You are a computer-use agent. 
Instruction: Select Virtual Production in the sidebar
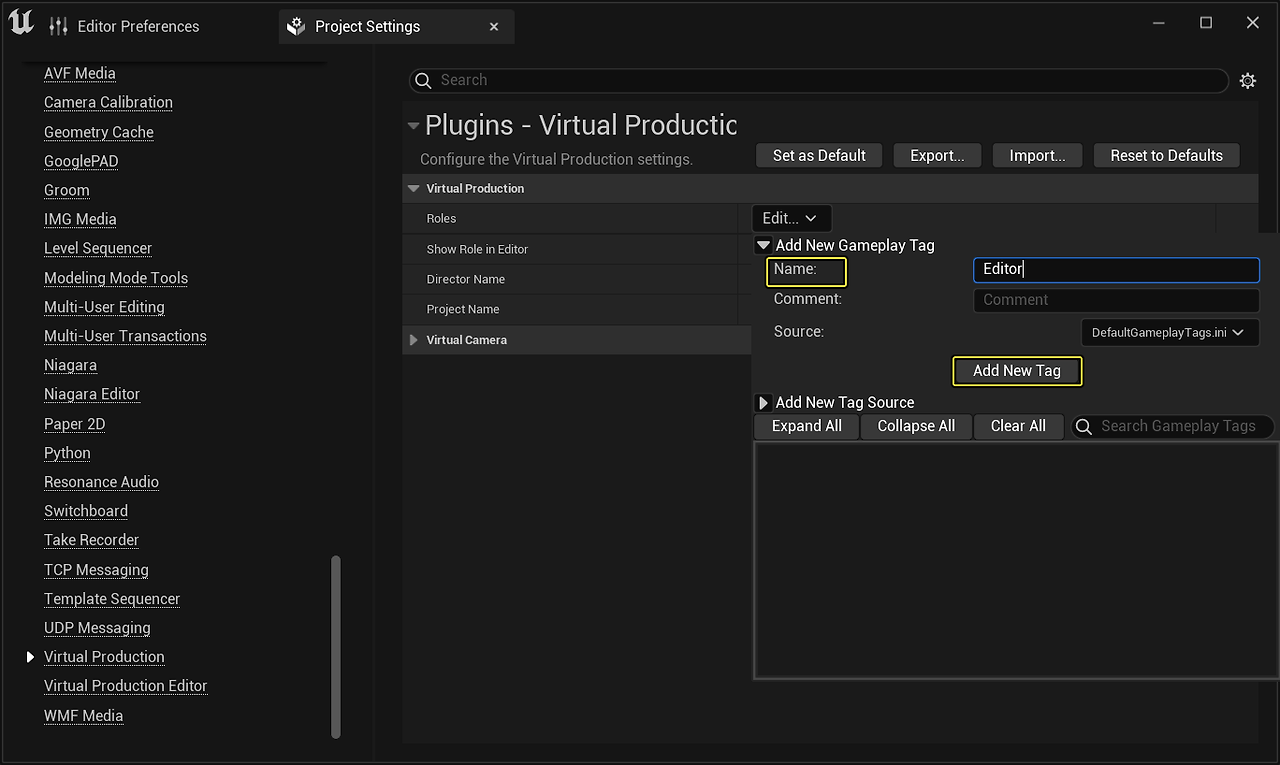(x=104, y=657)
